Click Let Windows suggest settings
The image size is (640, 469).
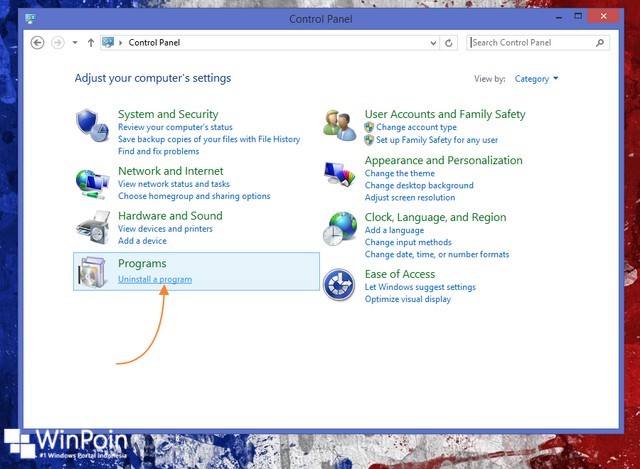tap(420, 287)
